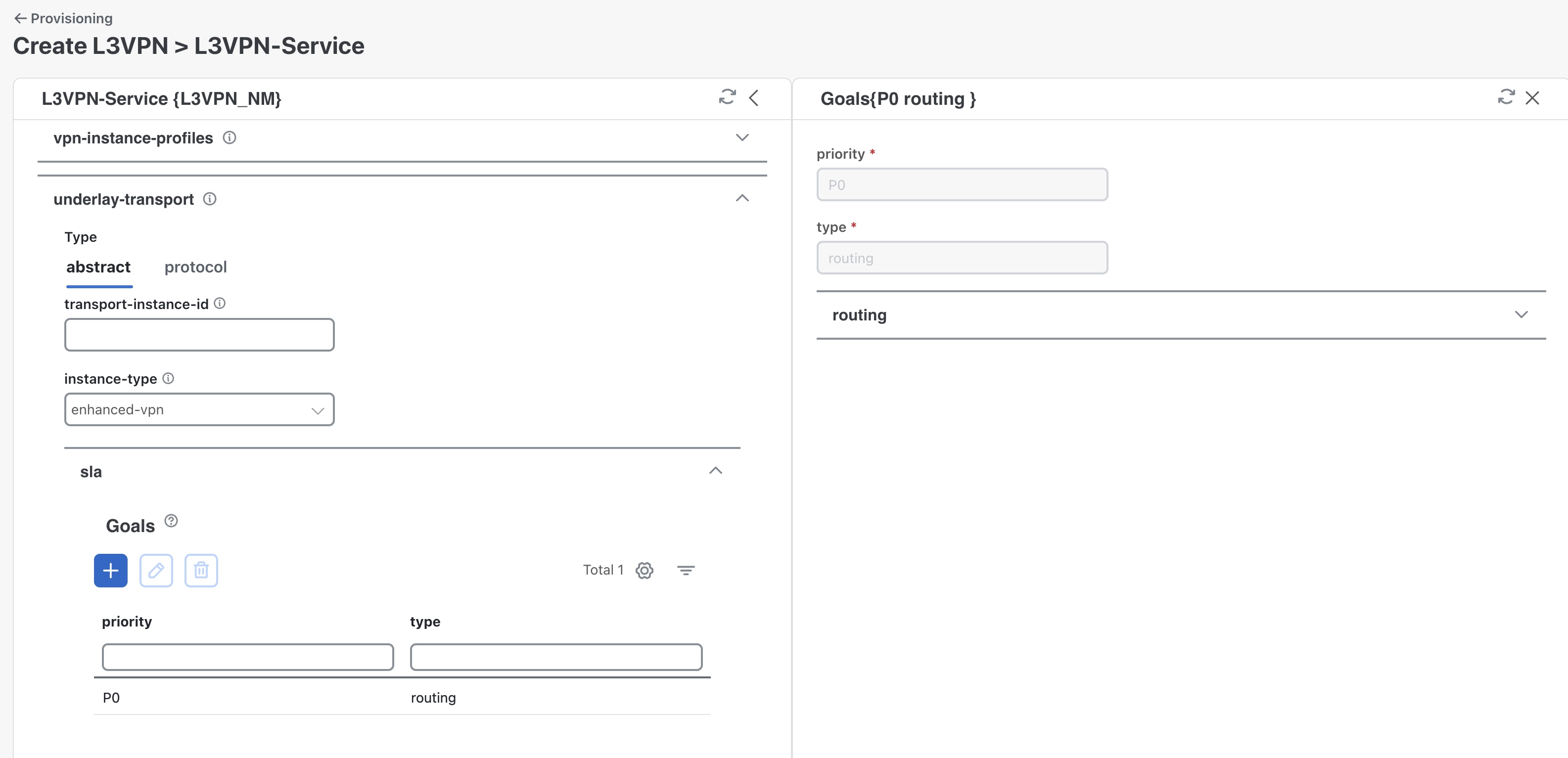Toggle the Goals table filter icon
The image size is (1568, 758).
(x=686, y=570)
